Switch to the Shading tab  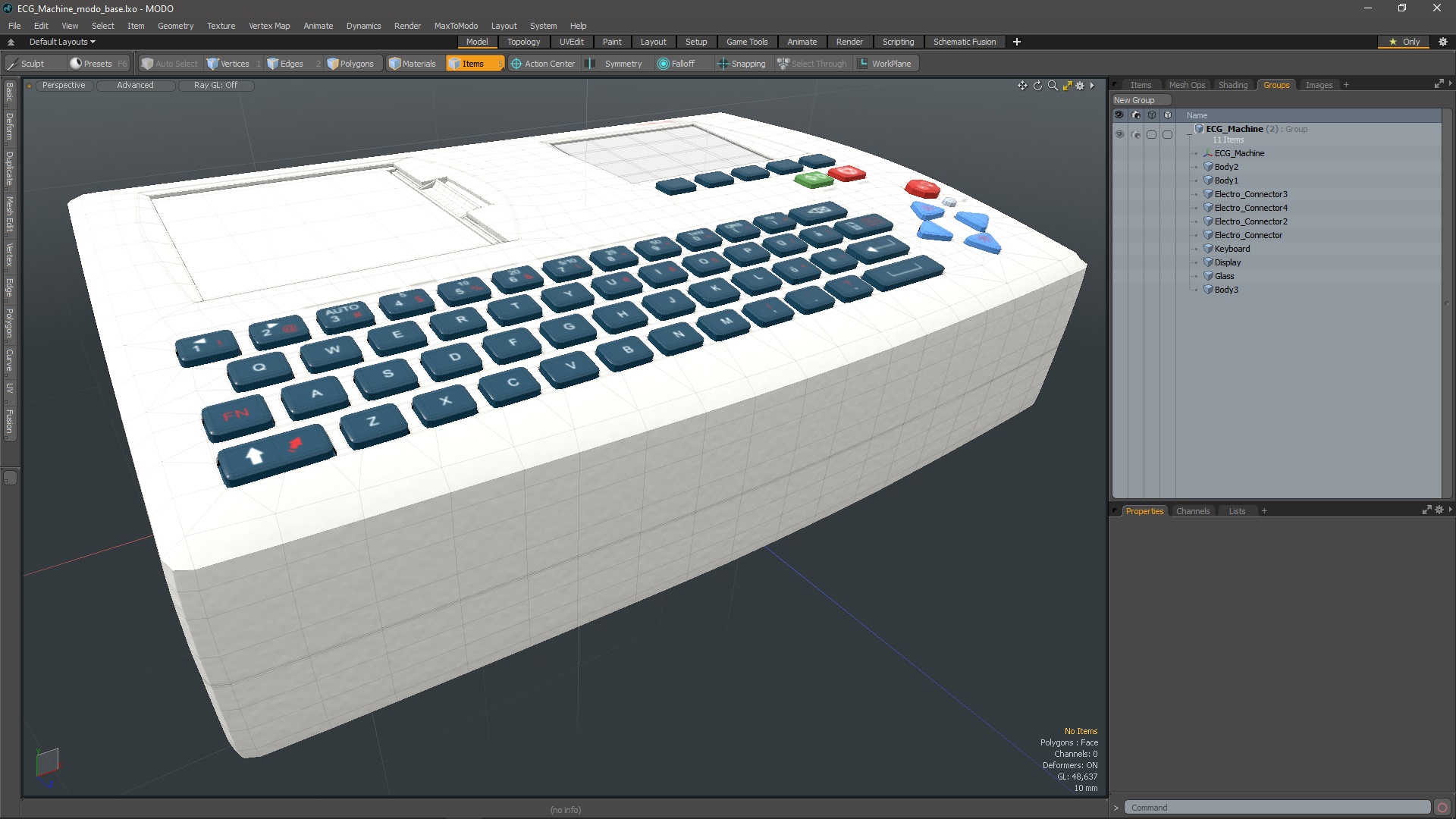[x=1232, y=85]
